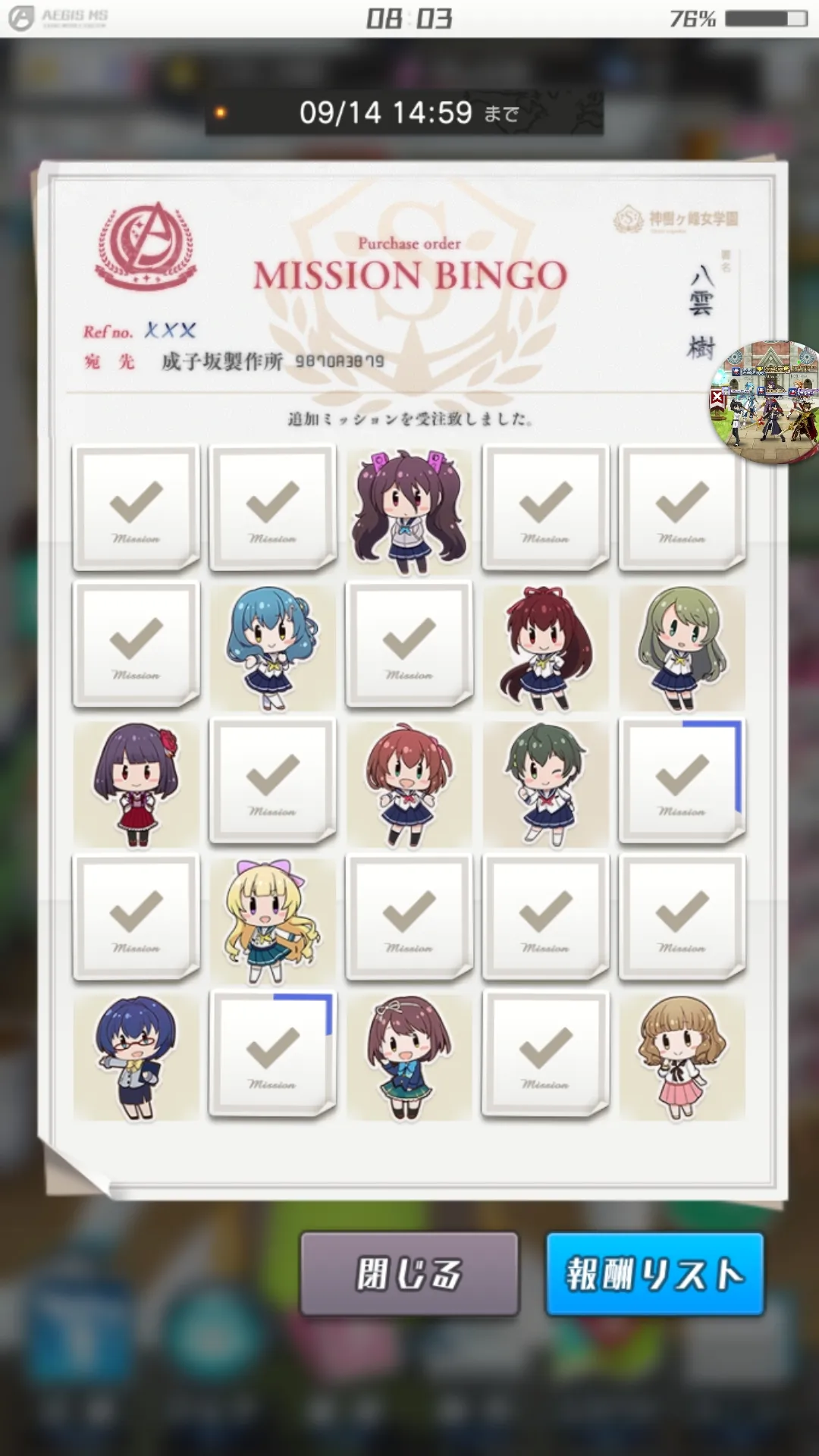Select the blue-cornered checked Mission card in third row
The width and height of the screenshot is (819, 1456).
[x=682, y=781]
